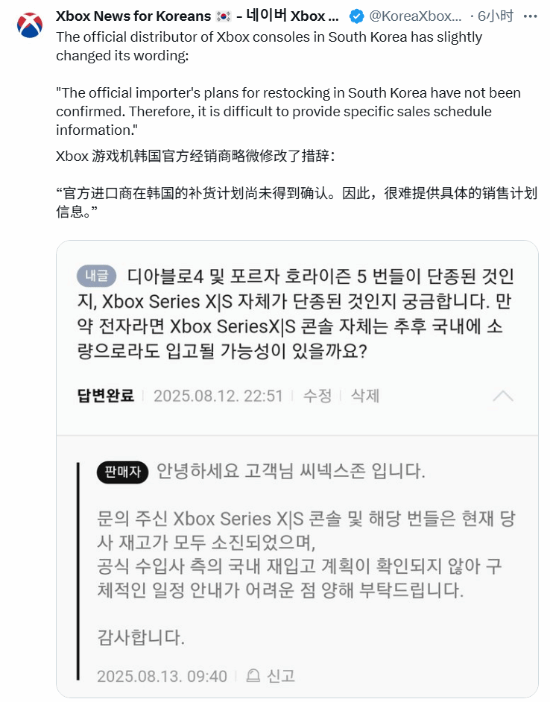This screenshot has height=702, width=550.
Task: Open the three-dot more options menu
Action: [x=530, y=17]
